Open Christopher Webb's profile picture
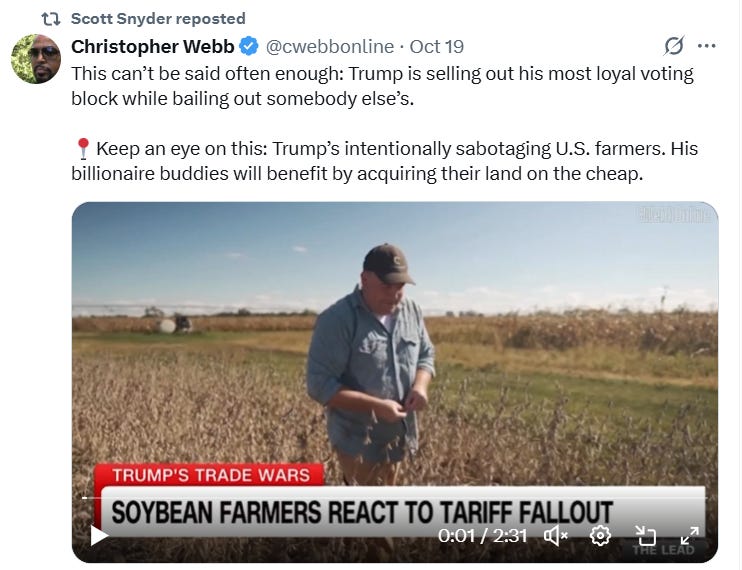This screenshot has width=742, height=570. (36, 59)
